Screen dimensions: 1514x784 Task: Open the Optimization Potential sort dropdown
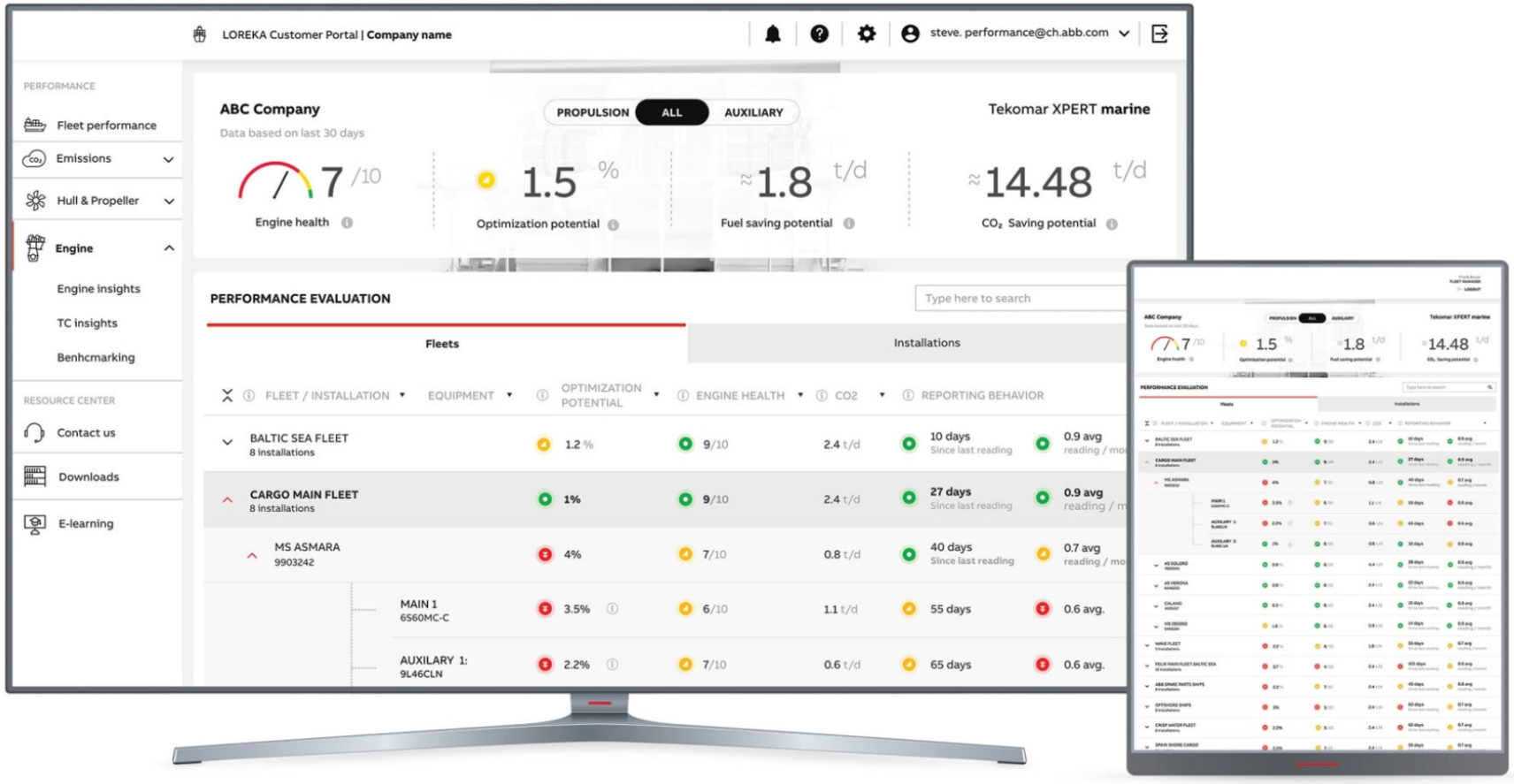(656, 394)
